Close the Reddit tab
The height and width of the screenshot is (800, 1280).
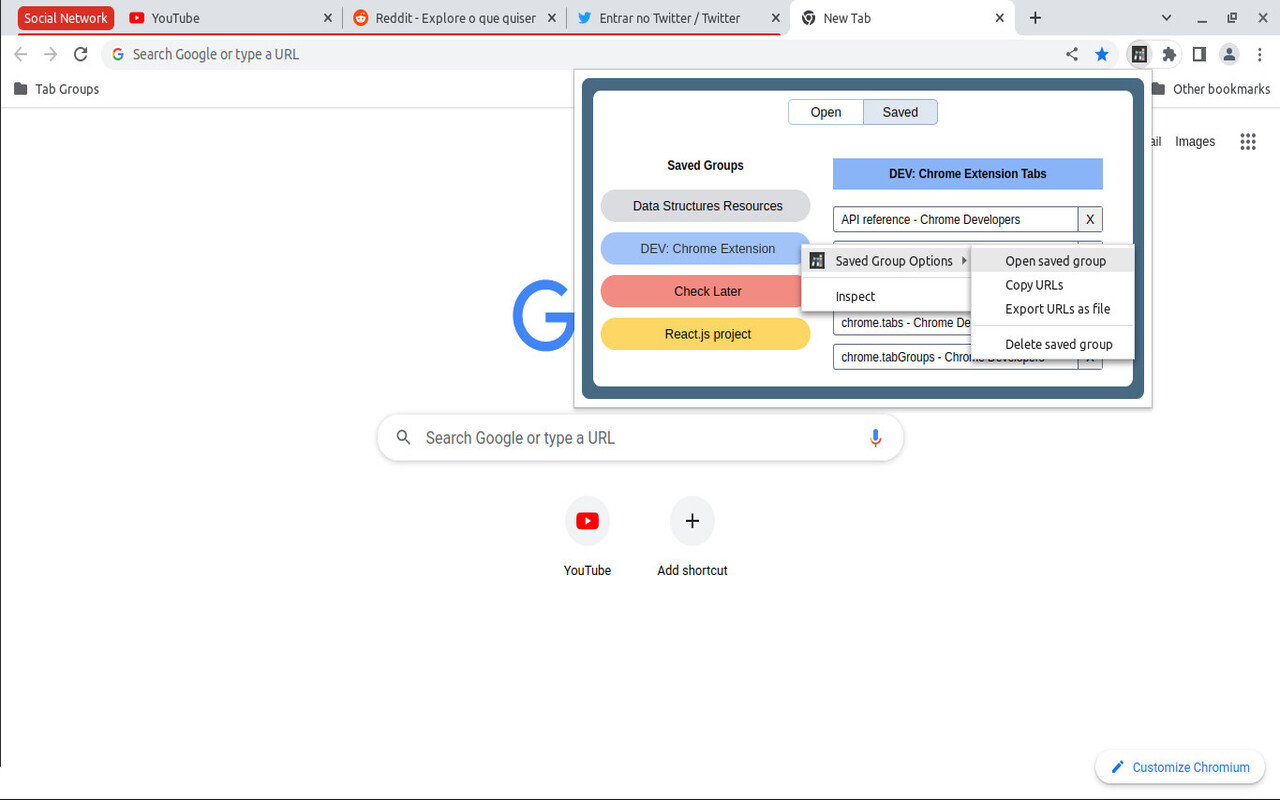552,18
